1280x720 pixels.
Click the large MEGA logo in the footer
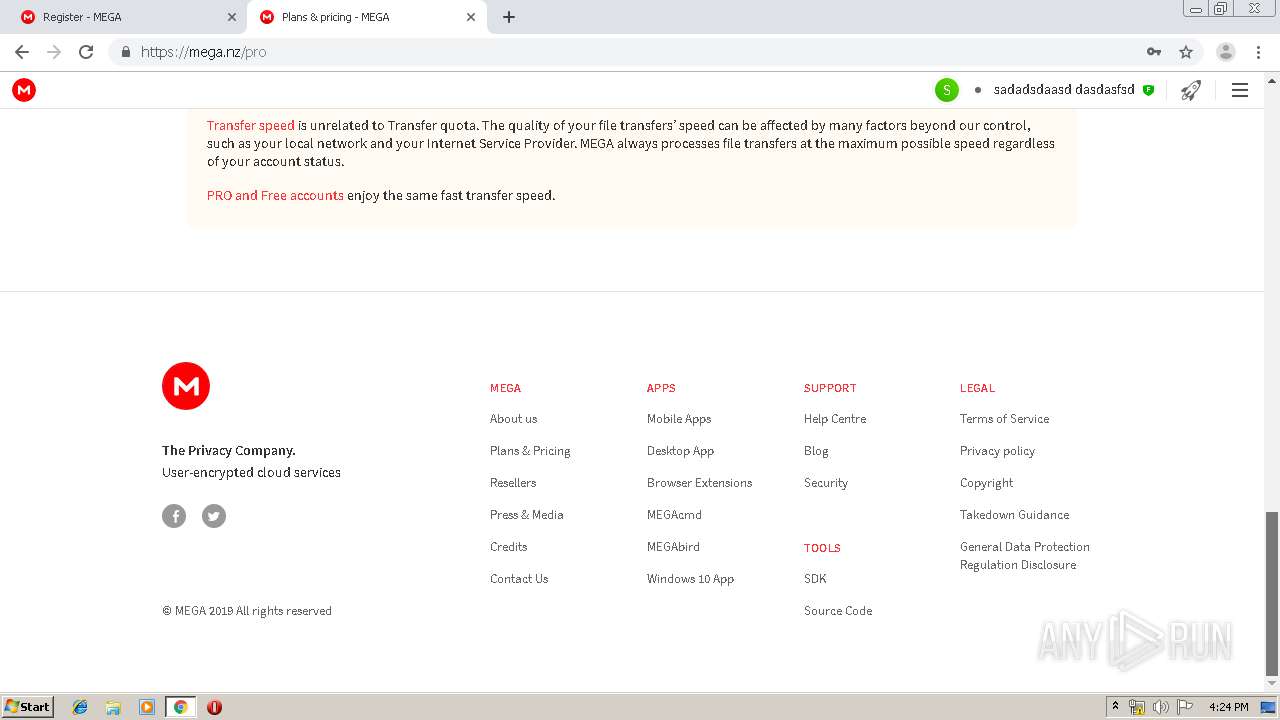(186, 386)
